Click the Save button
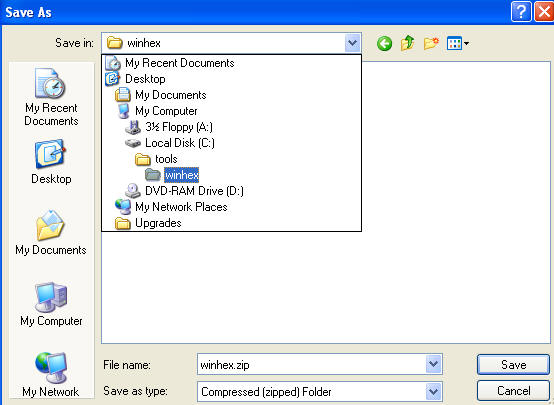 pyautogui.click(x=513, y=364)
